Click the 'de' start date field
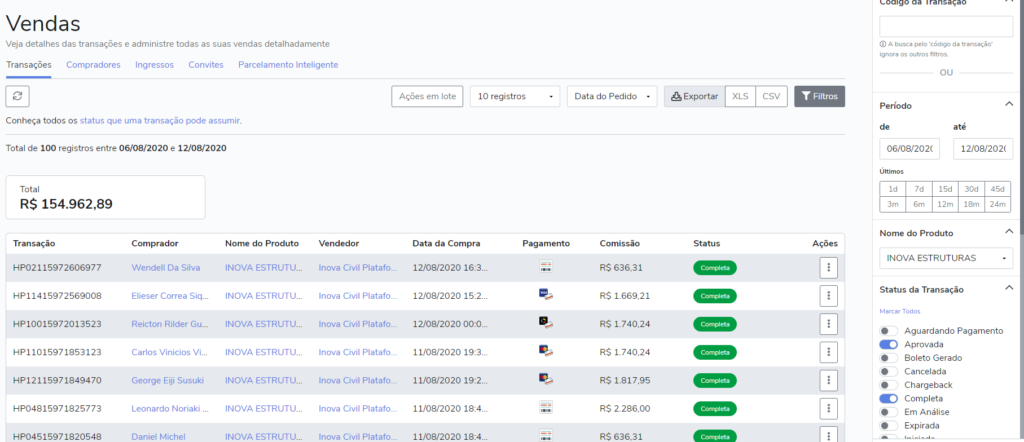The width and height of the screenshot is (1024, 442). [x=909, y=149]
